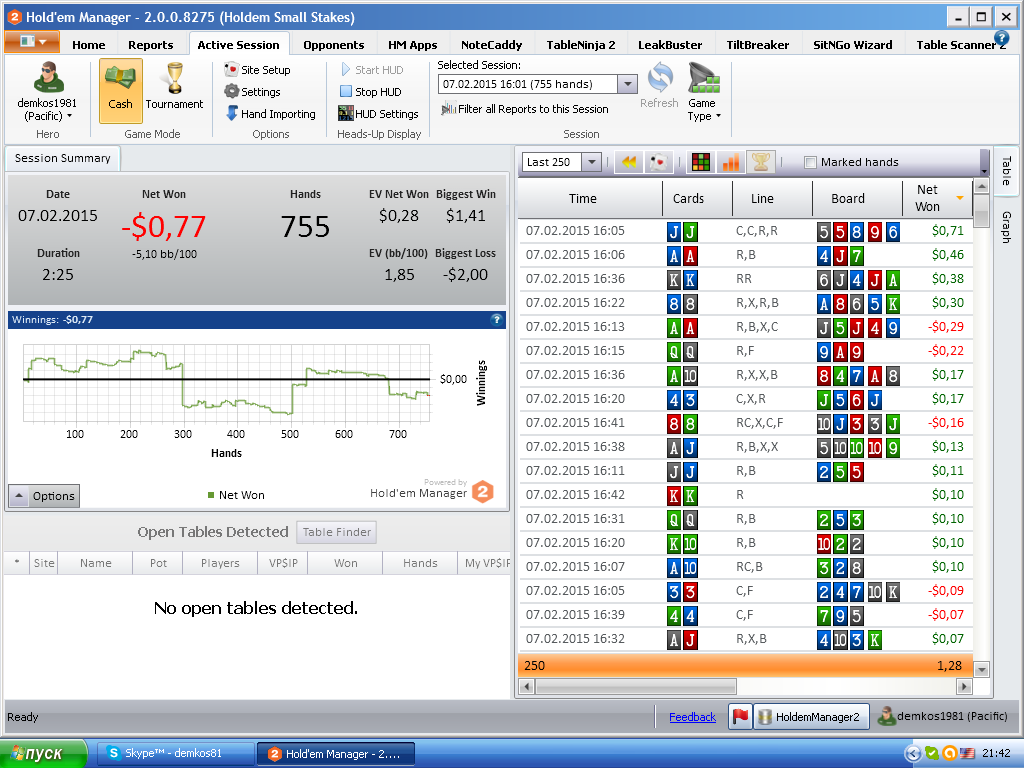
Task: Click the yellow rewind arrows icon
Action: click(628, 162)
